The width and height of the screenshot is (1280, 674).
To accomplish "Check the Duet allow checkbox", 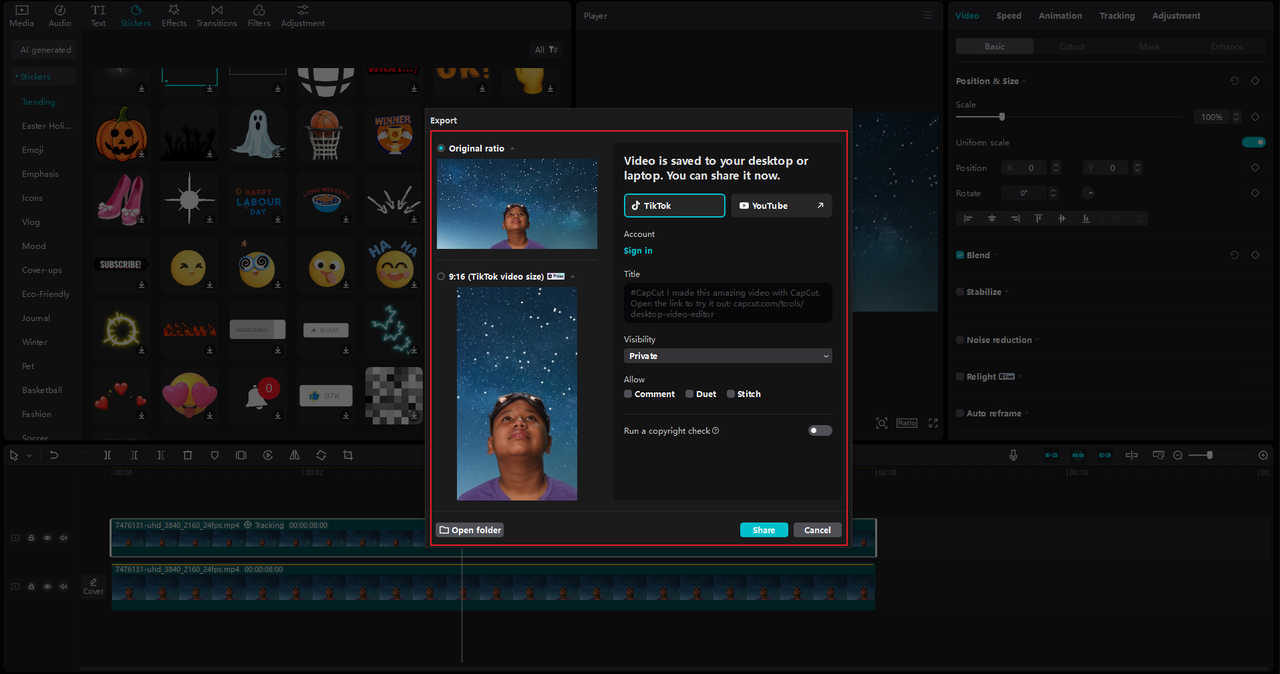I will coord(689,394).
